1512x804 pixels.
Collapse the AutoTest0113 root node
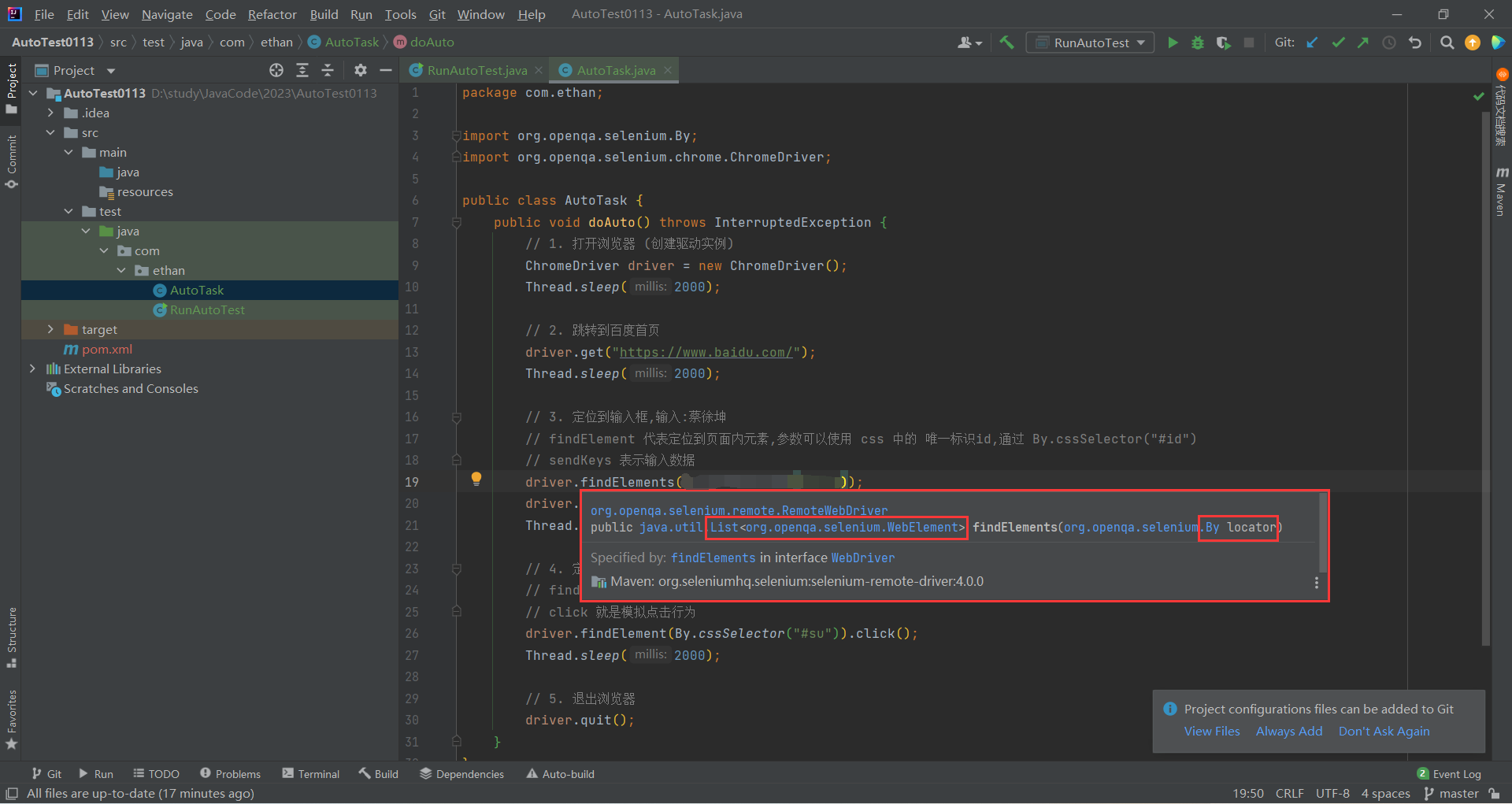pyautogui.click(x=33, y=93)
